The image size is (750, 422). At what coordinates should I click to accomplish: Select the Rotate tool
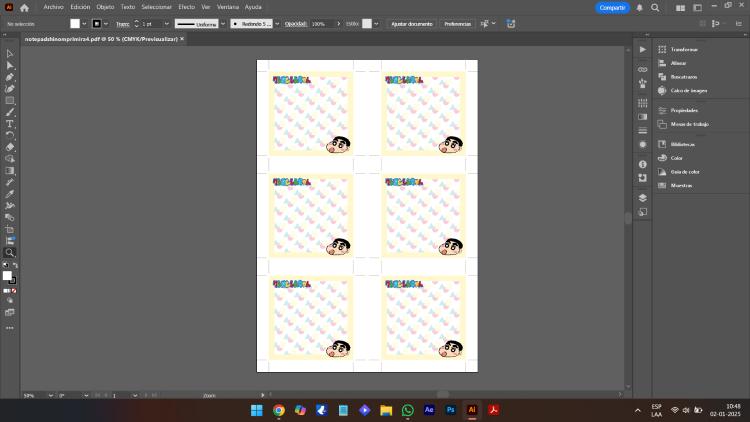[x=10, y=135]
